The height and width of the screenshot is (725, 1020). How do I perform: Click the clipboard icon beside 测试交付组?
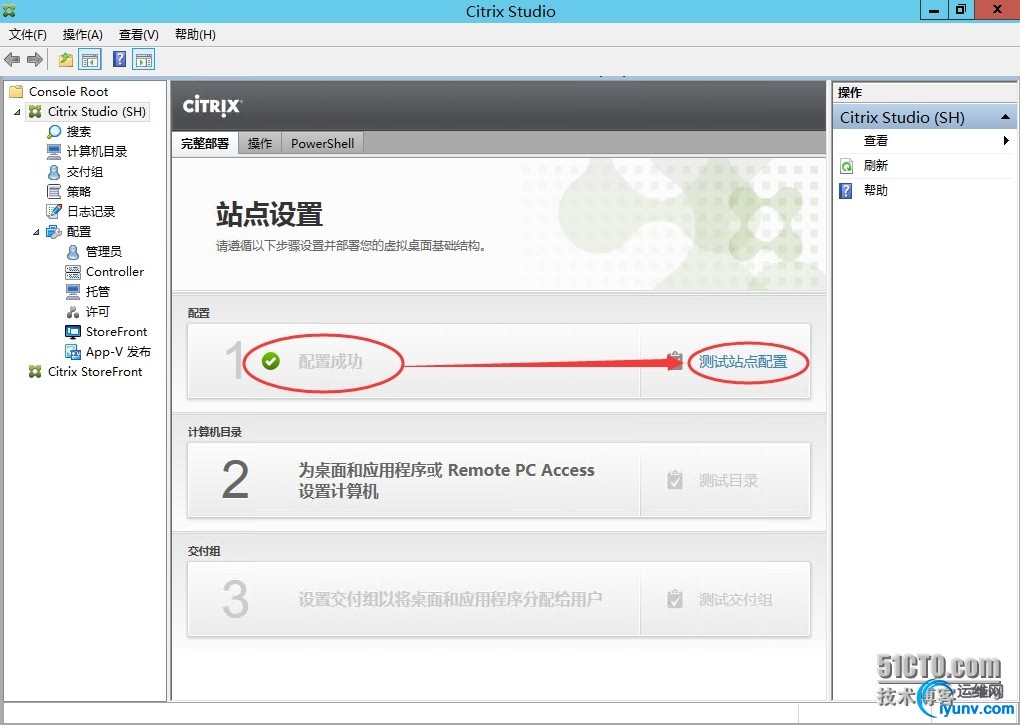click(675, 600)
